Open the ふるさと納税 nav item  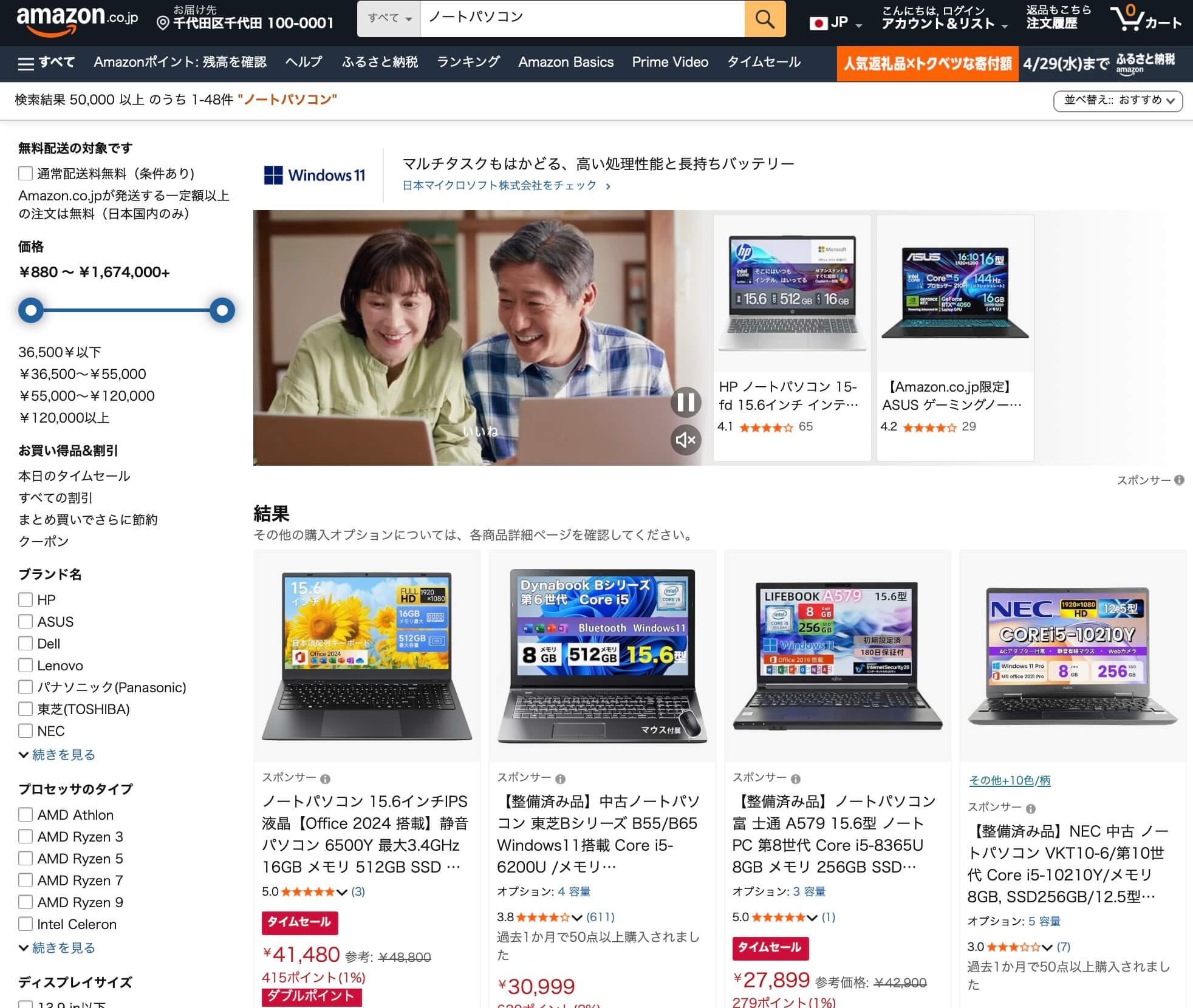(x=380, y=63)
